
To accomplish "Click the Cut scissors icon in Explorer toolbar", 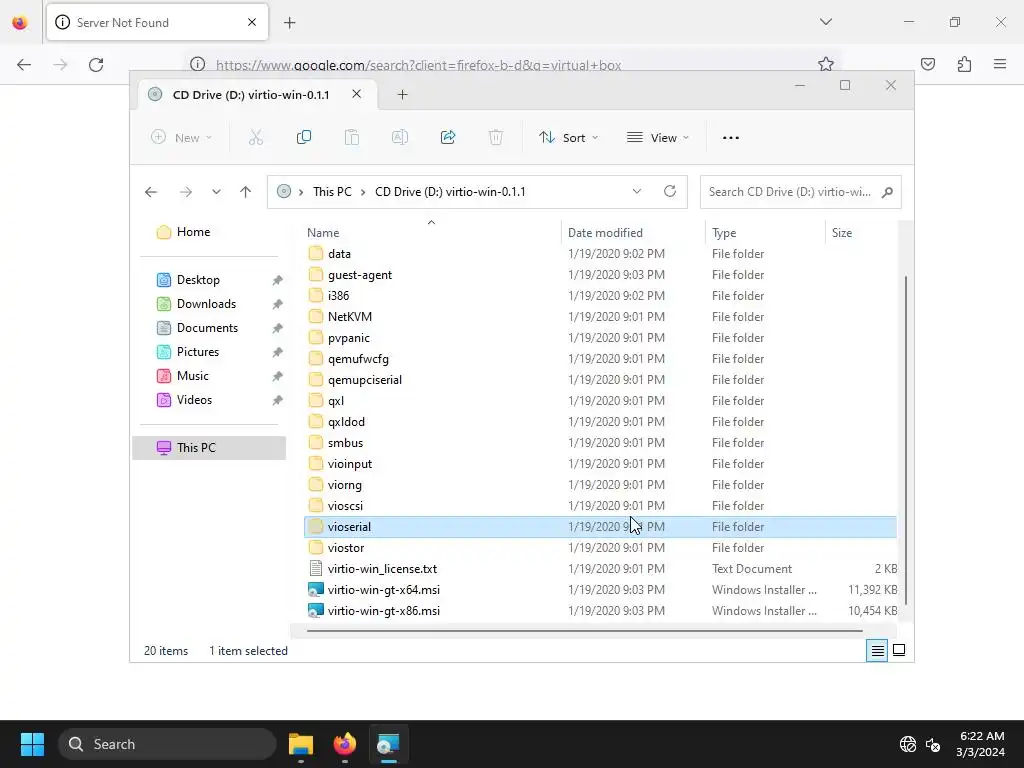I will pyautogui.click(x=255, y=137).
